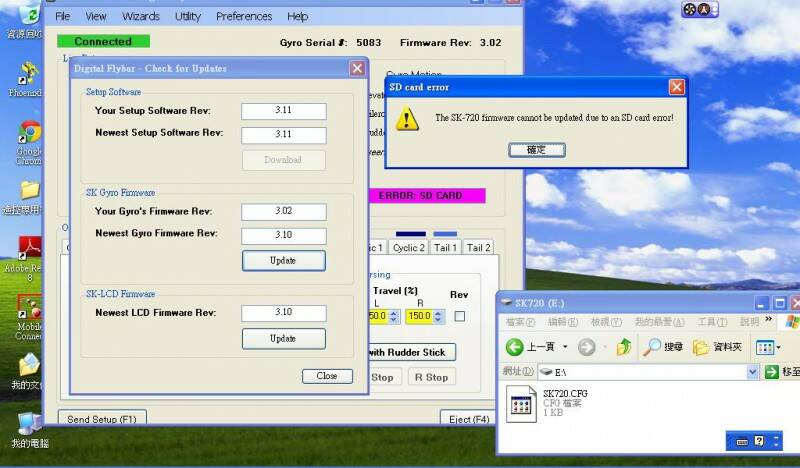Image resolution: width=800 pixels, height=468 pixels.
Task: Open the 工具(T) menu in Explorer
Action: point(712,322)
